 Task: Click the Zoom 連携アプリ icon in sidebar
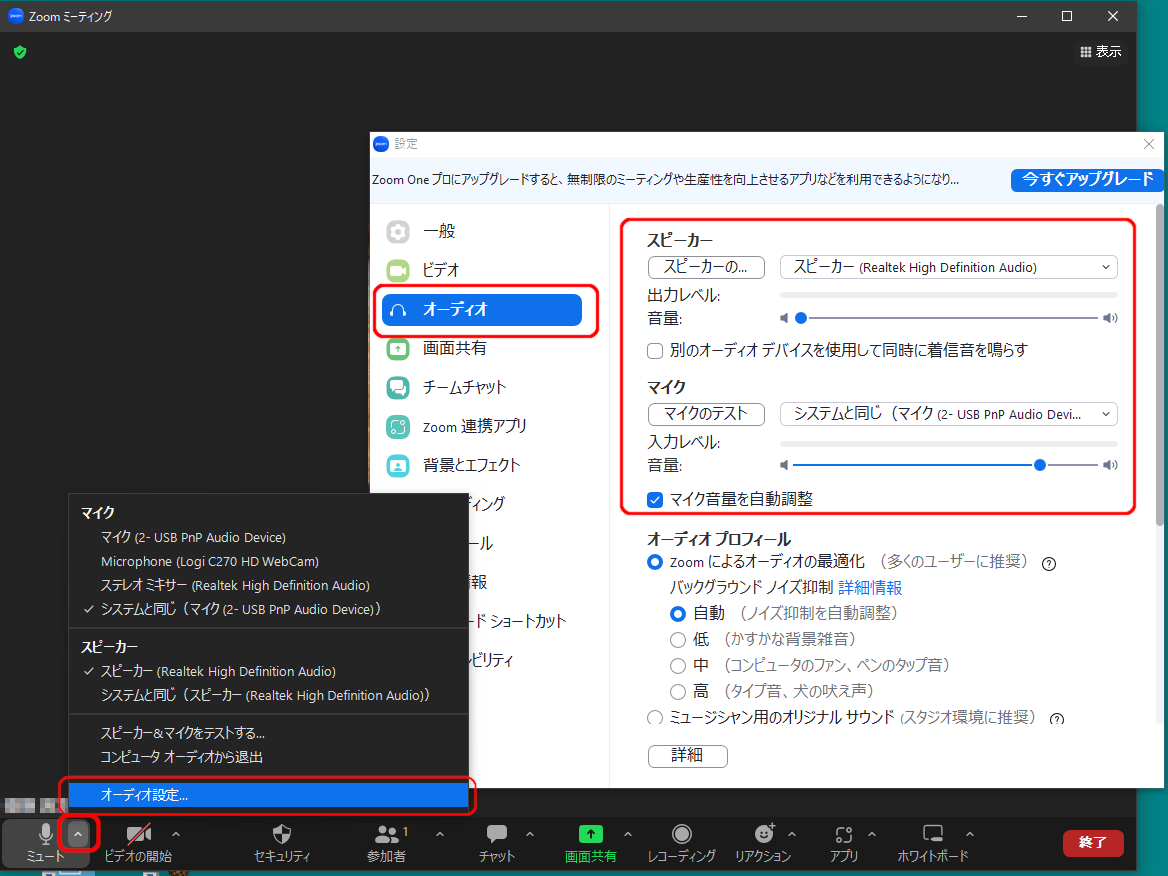[398, 427]
